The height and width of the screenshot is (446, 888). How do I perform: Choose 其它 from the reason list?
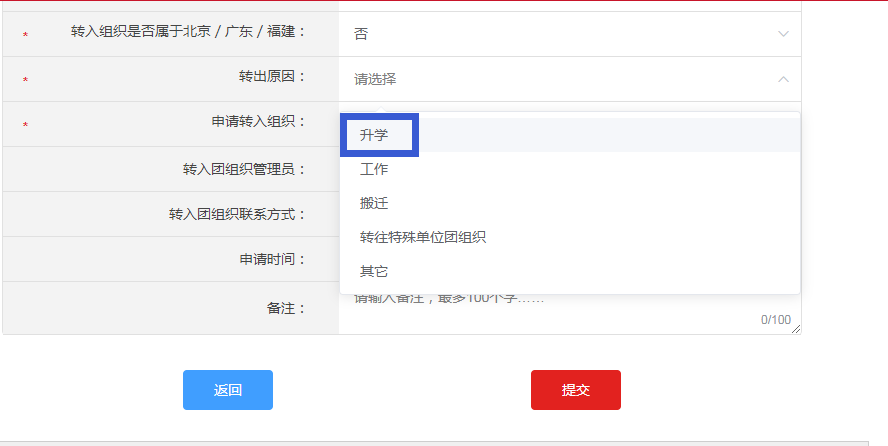click(x=374, y=271)
